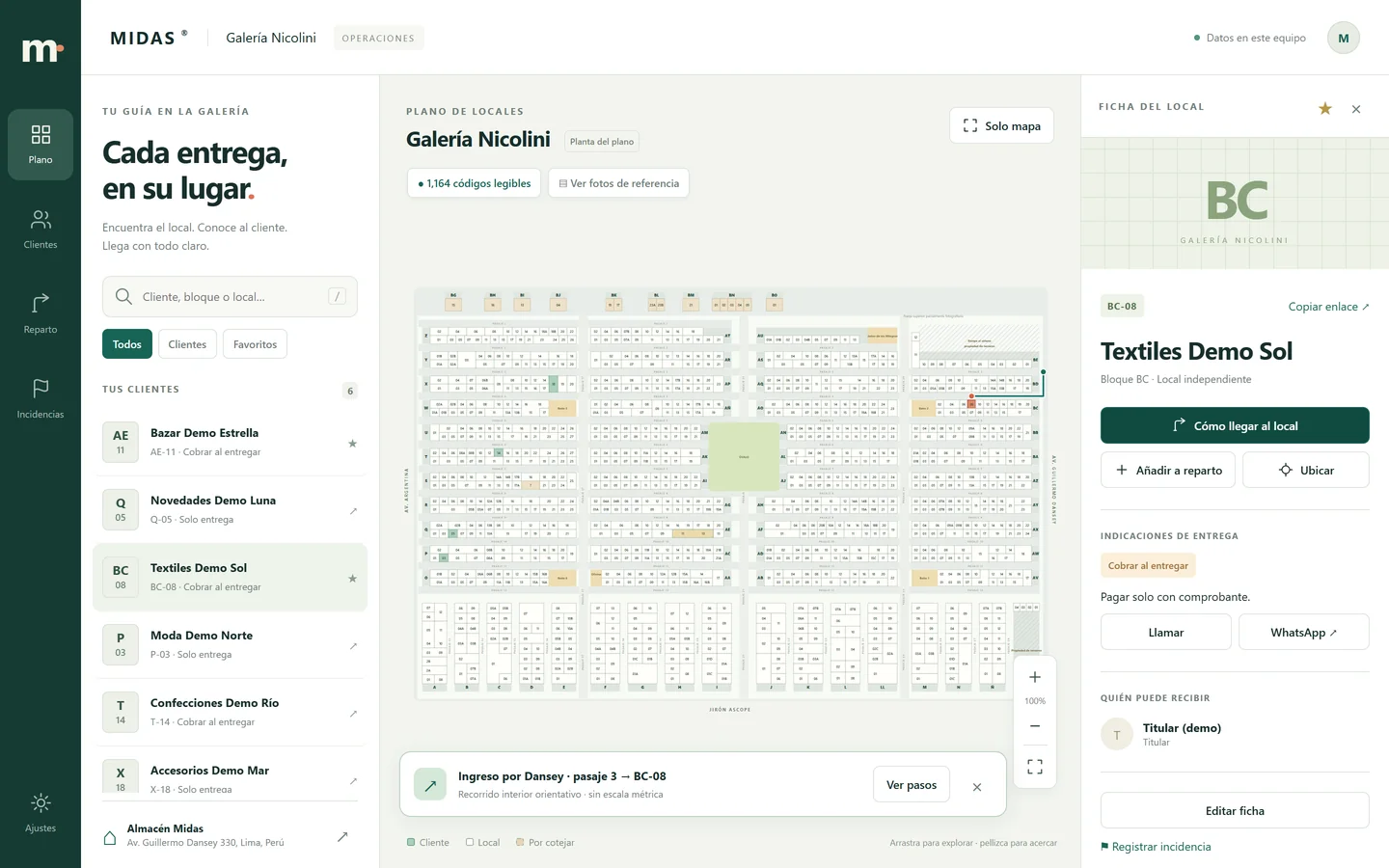
Task: Select the Clientes filter tab
Action: (187, 344)
